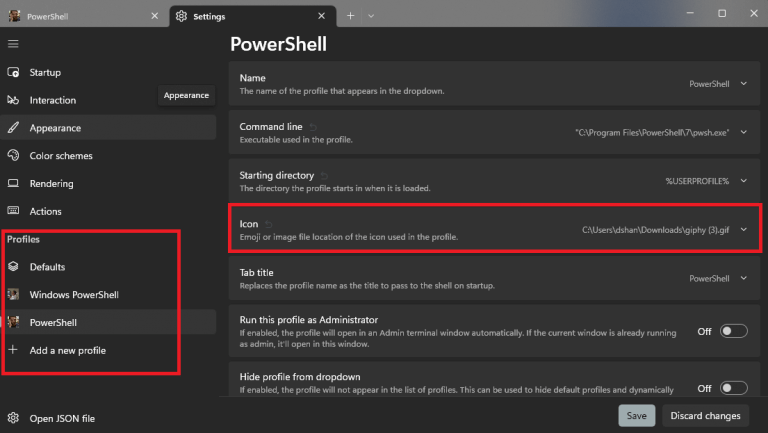Click the Color schemes palette icon
The width and height of the screenshot is (768, 433).
[x=13, y=156]
